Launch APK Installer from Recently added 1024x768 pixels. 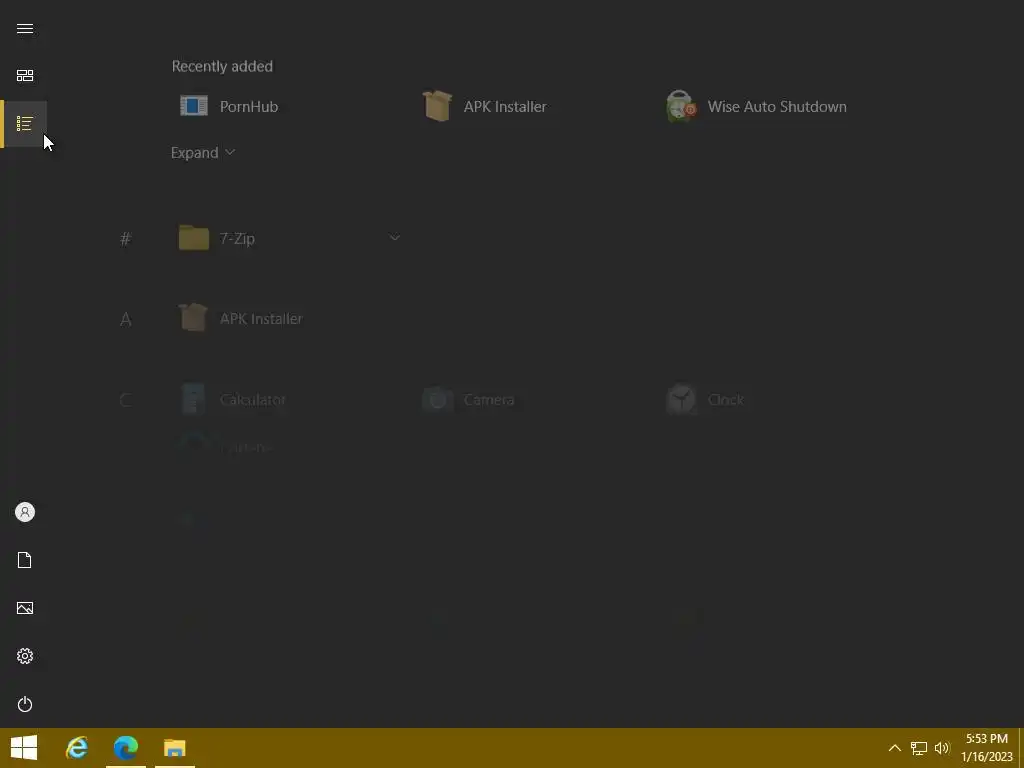pyautogui.click(x=485, y=106)
